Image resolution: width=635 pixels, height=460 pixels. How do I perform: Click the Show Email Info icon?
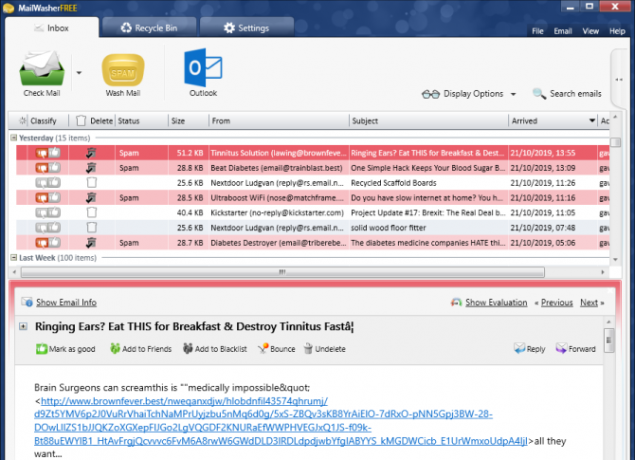tap(27, 302)
